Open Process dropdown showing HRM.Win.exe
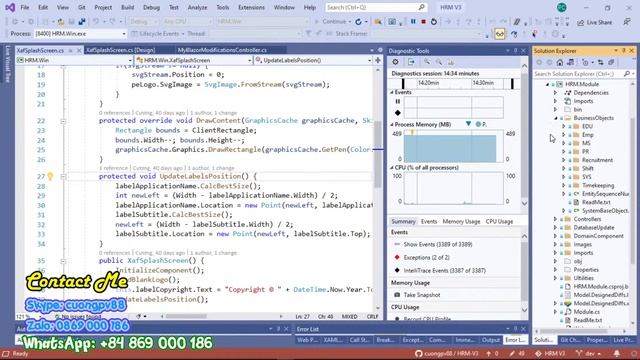The image size is (640, 360). tap(80, 34)
